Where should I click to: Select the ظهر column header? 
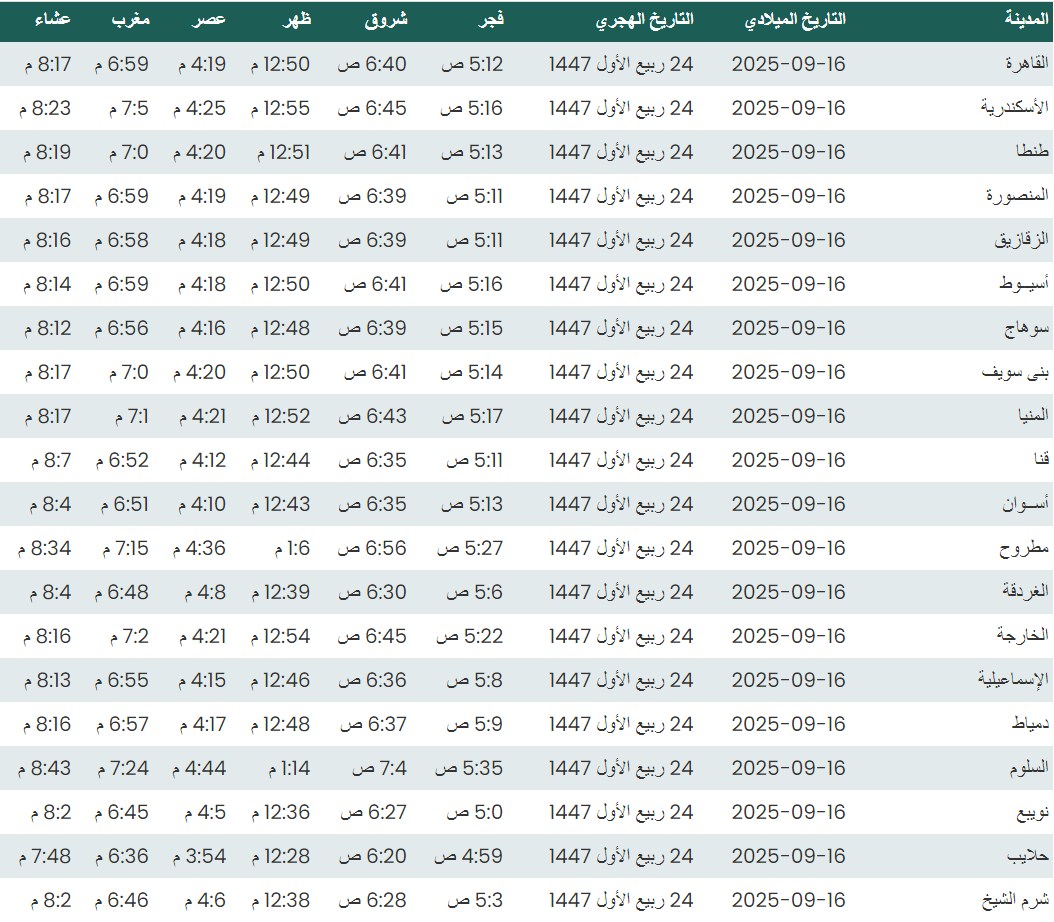(295, 20)
